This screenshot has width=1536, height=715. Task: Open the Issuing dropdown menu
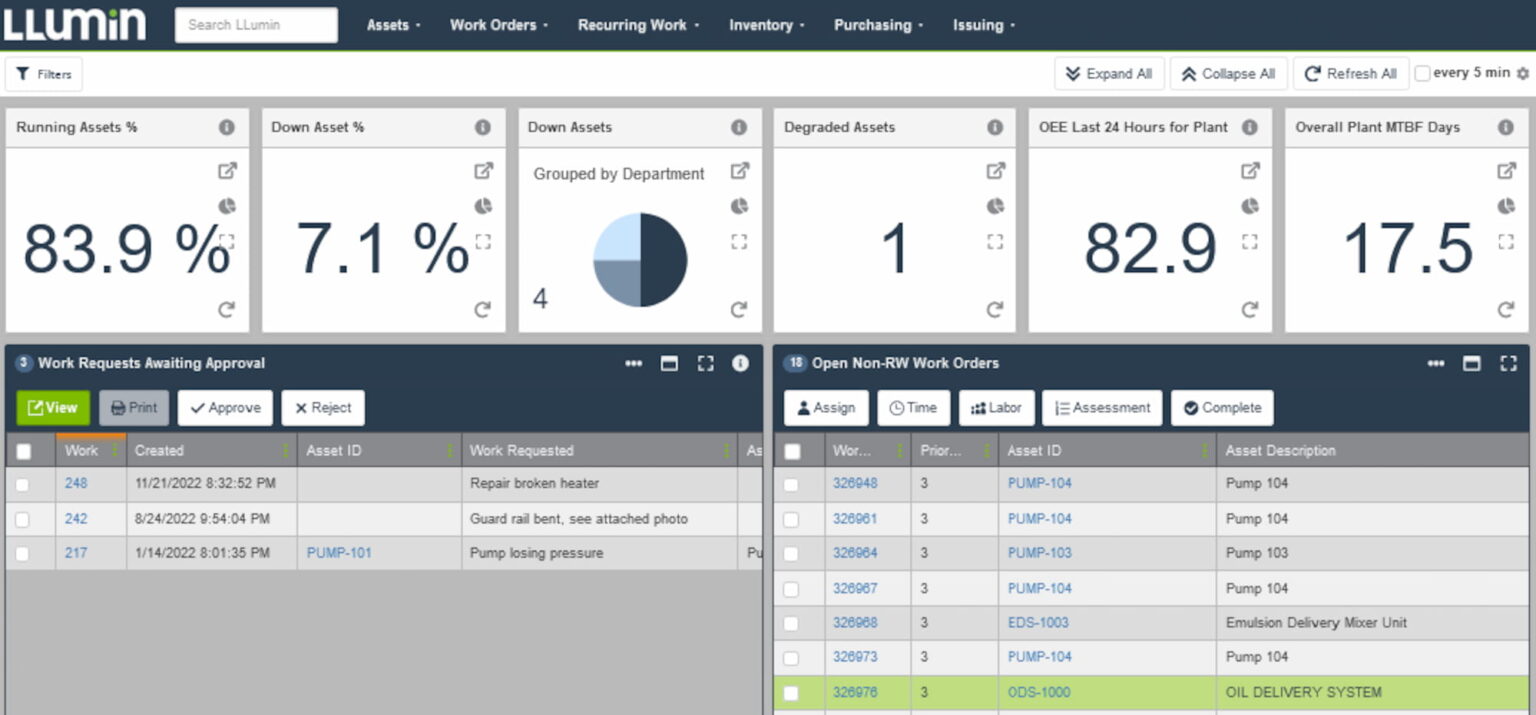pos(983,25)
